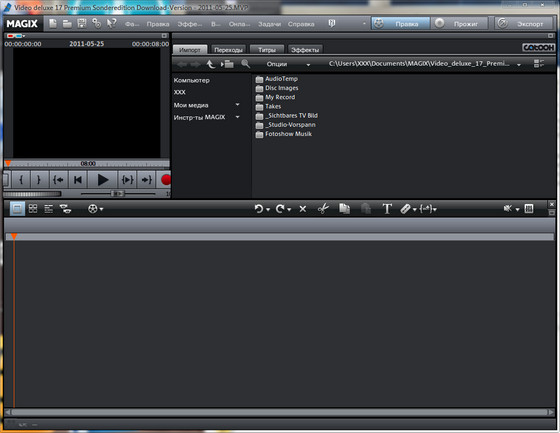560x433 pixels.
Task: Open search with the magnifier icon
Action: [245, 64]
